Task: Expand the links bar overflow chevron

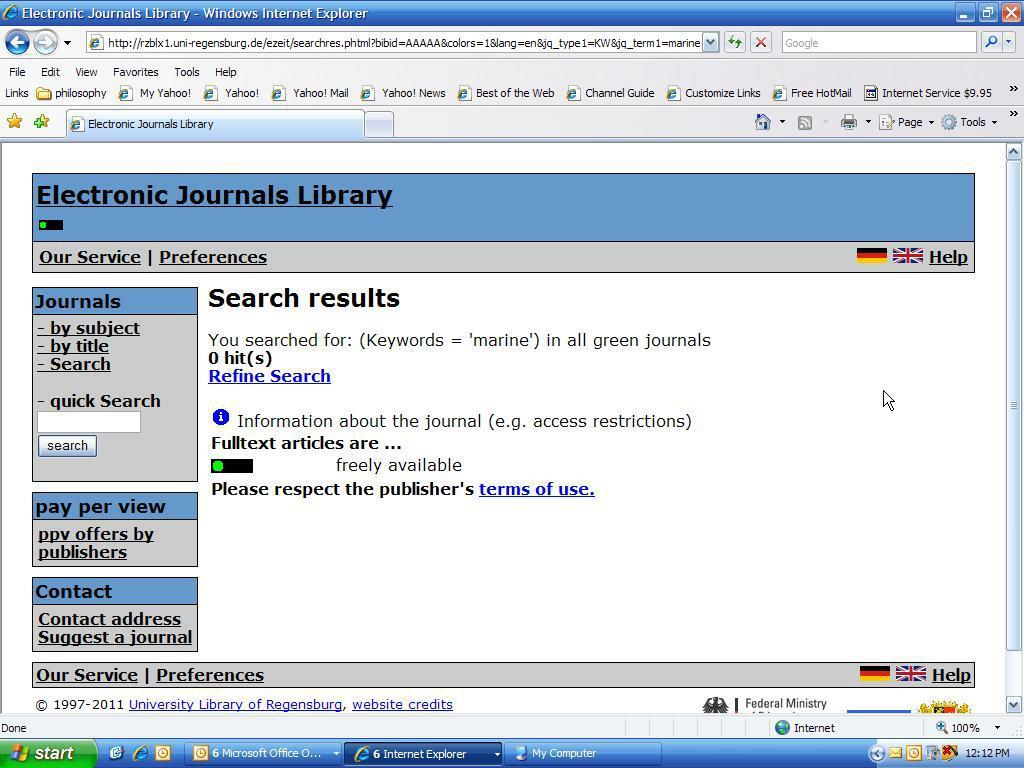Action: pyautogui.click(x=1013, y=89)
